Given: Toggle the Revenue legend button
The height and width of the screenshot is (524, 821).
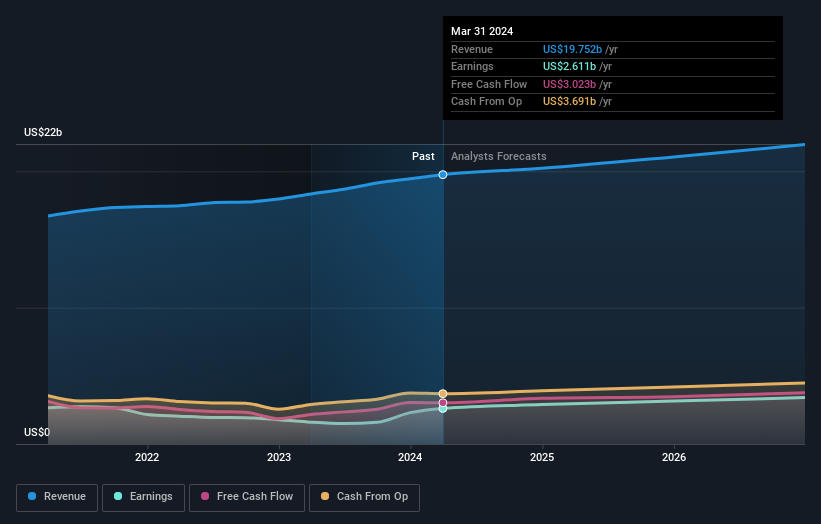Looking at the screenshot, I should (x=56, y=496).
